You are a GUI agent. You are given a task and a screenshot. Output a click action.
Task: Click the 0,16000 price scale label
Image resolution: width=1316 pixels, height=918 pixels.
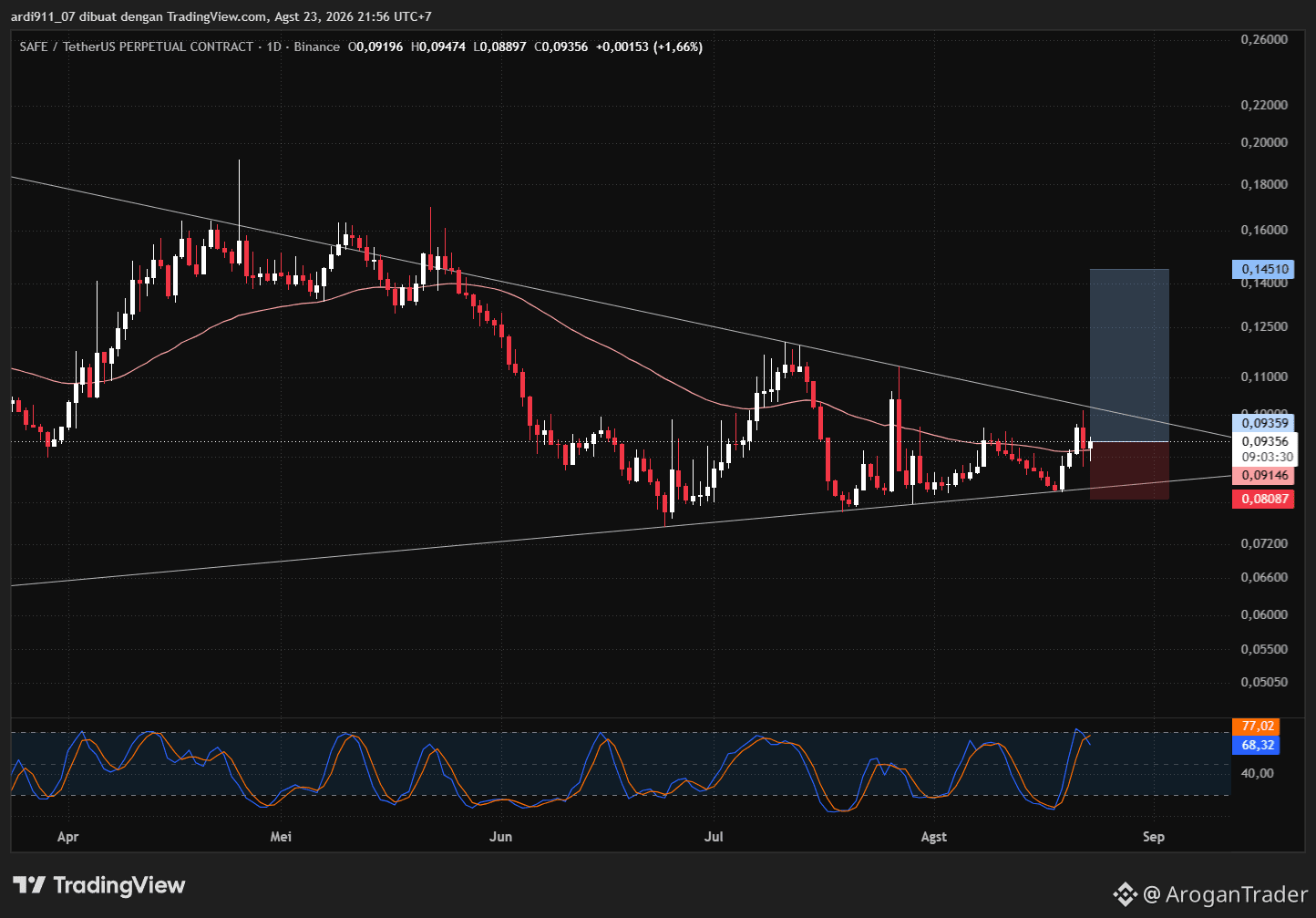[x=1264, y=230]
